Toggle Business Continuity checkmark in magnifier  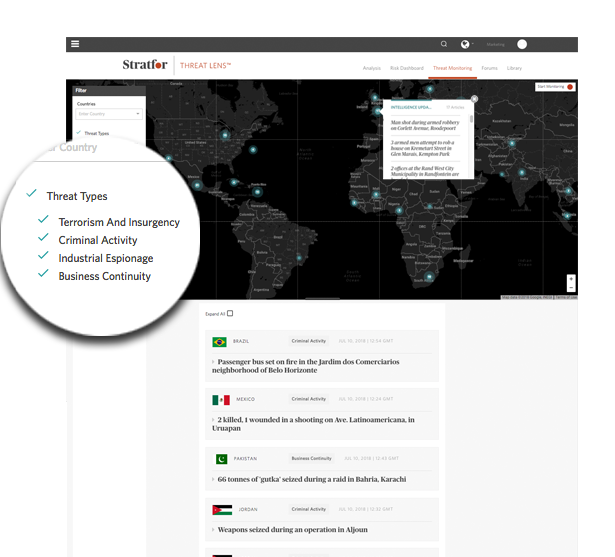click(43, 273)
